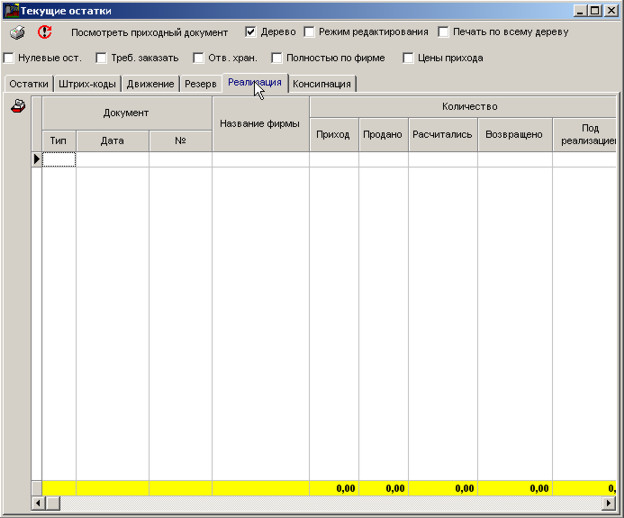
Task: Click scroll left arrow on horizontal scrollbar
Action: point(39,503)
